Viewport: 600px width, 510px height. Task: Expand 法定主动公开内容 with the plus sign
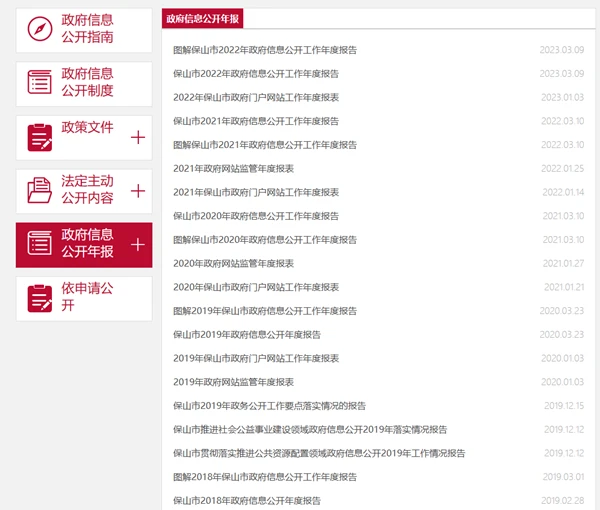pyautogui.click(x=138, y=190)
